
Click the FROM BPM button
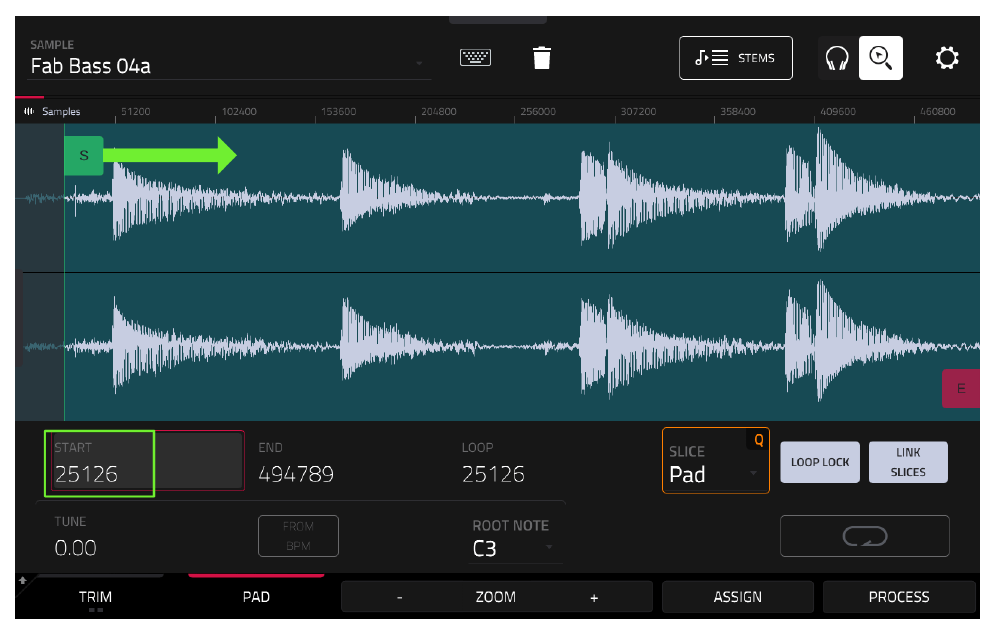(x=298, y=536)
